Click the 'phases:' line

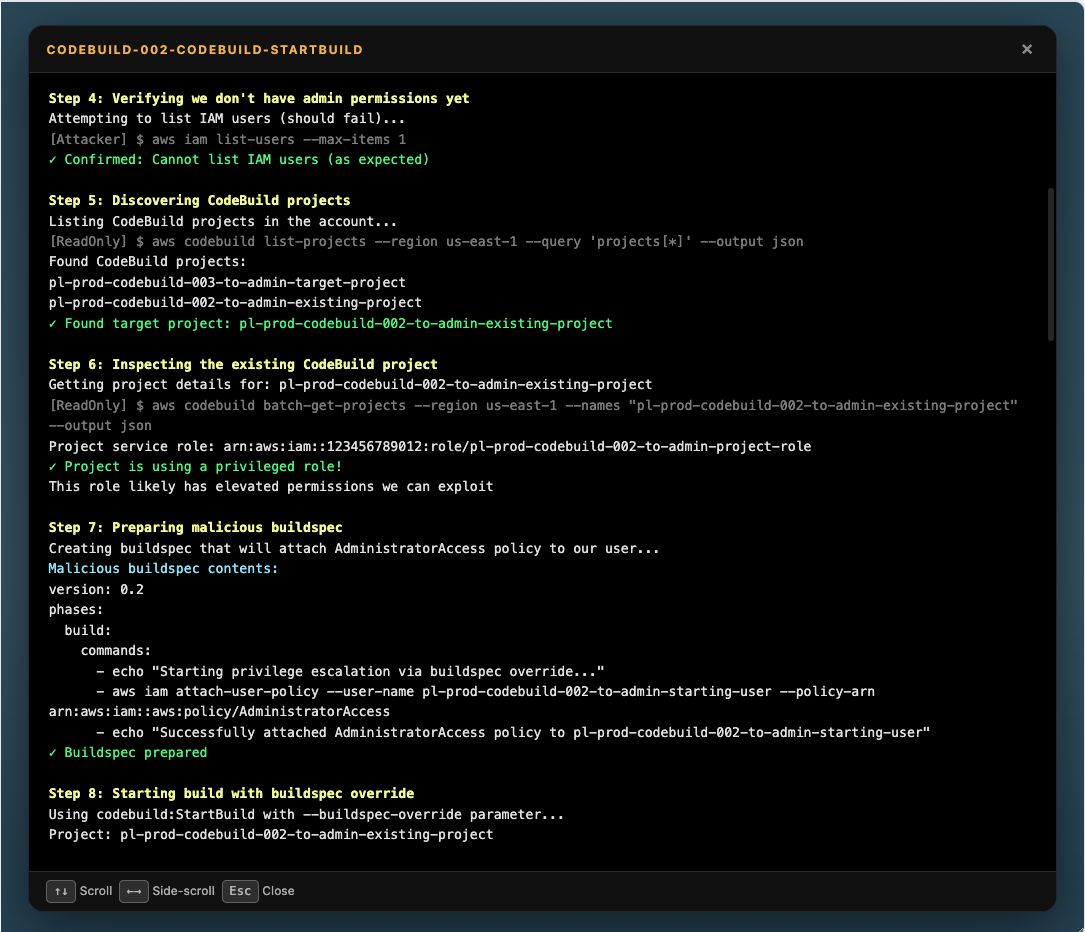point(75,610)
